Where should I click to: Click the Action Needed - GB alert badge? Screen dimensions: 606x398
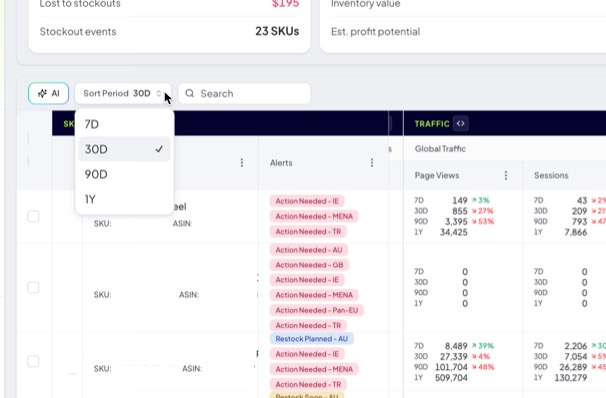[309, 265]
